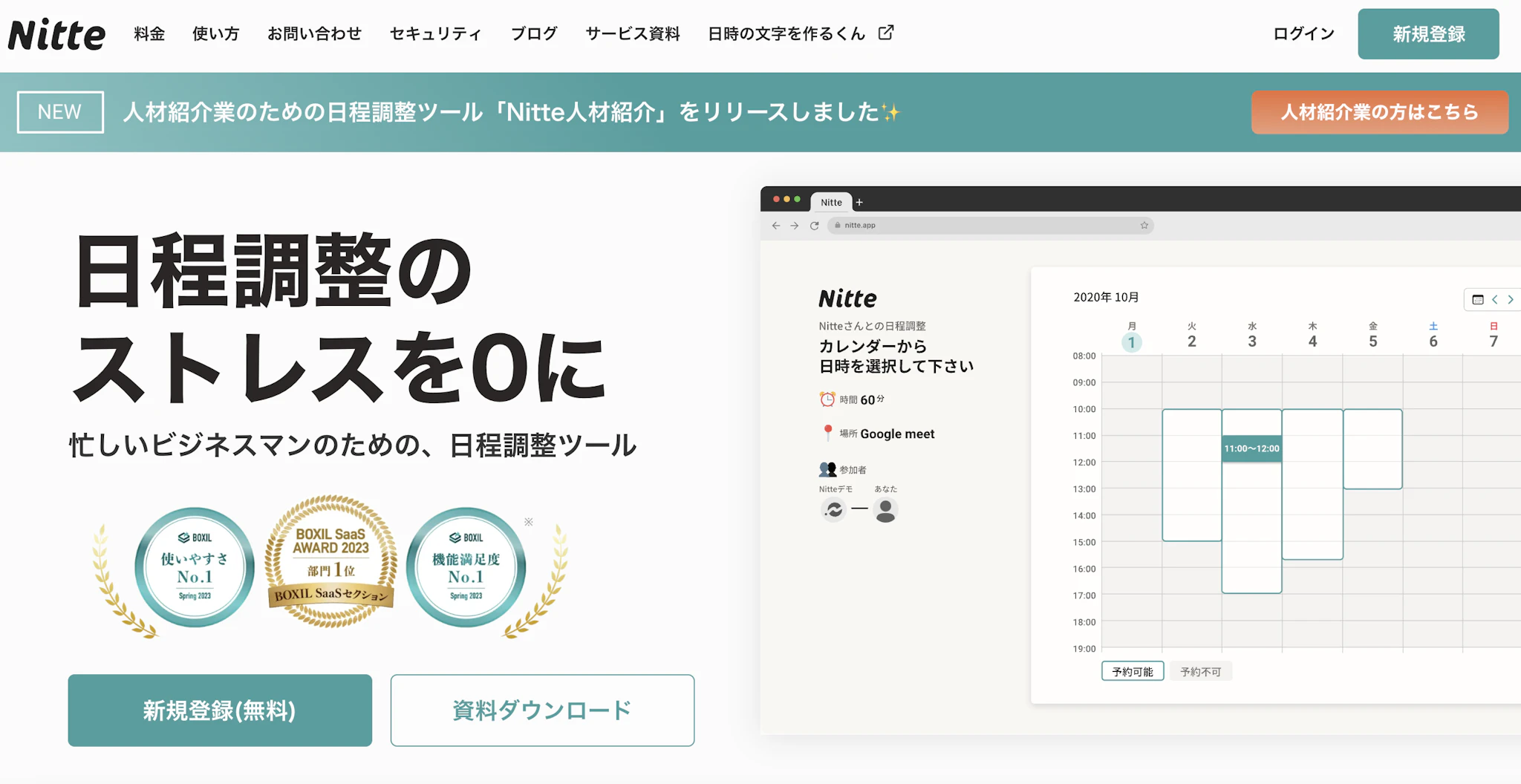
Task: Go to next week with right chevron
Action: click(x=1511, y=300)
